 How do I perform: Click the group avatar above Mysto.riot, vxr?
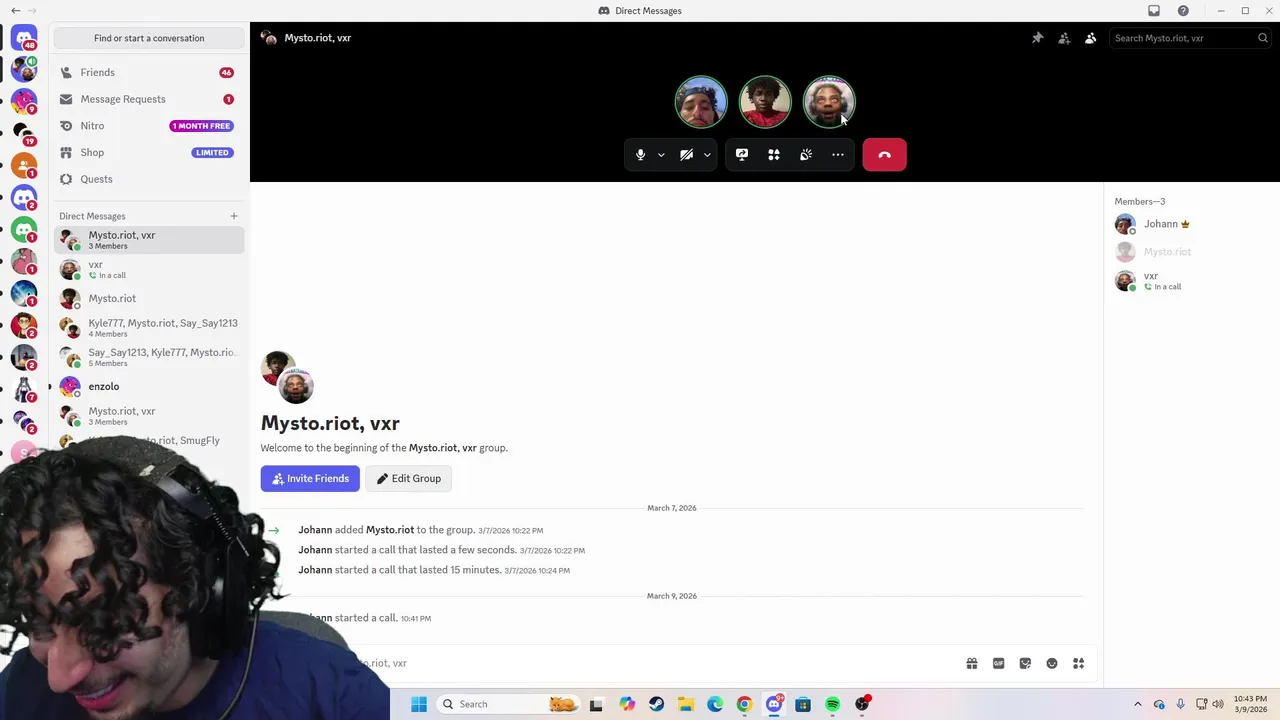(287, 377)
